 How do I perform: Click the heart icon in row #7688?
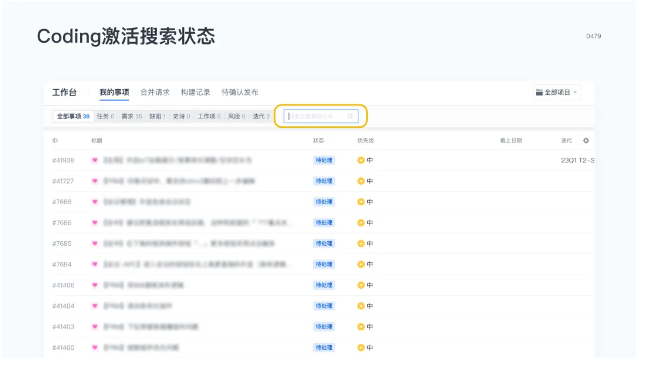click(95, 202)
